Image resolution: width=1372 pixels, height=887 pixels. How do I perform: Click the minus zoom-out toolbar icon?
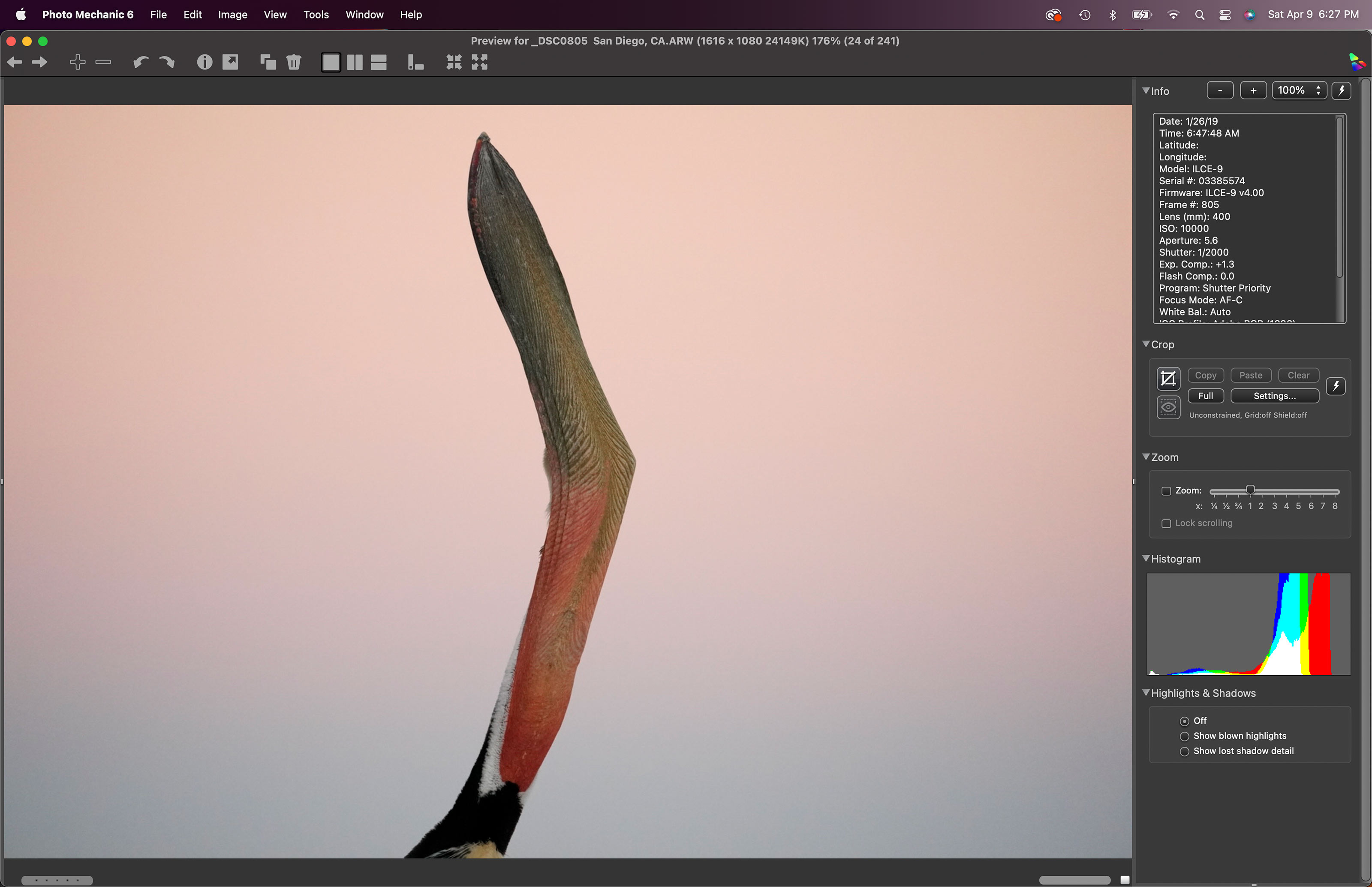tap(103, 62)
